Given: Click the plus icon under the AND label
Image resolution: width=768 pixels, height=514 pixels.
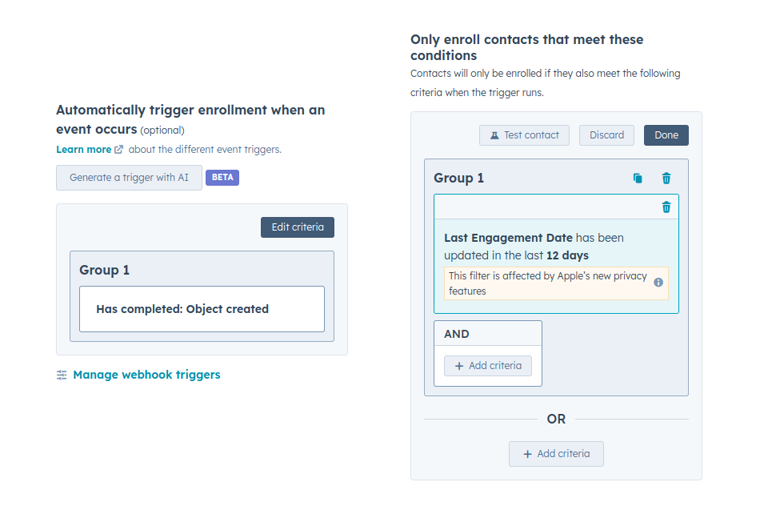Looking at the screenshot, I should point(459,366).
